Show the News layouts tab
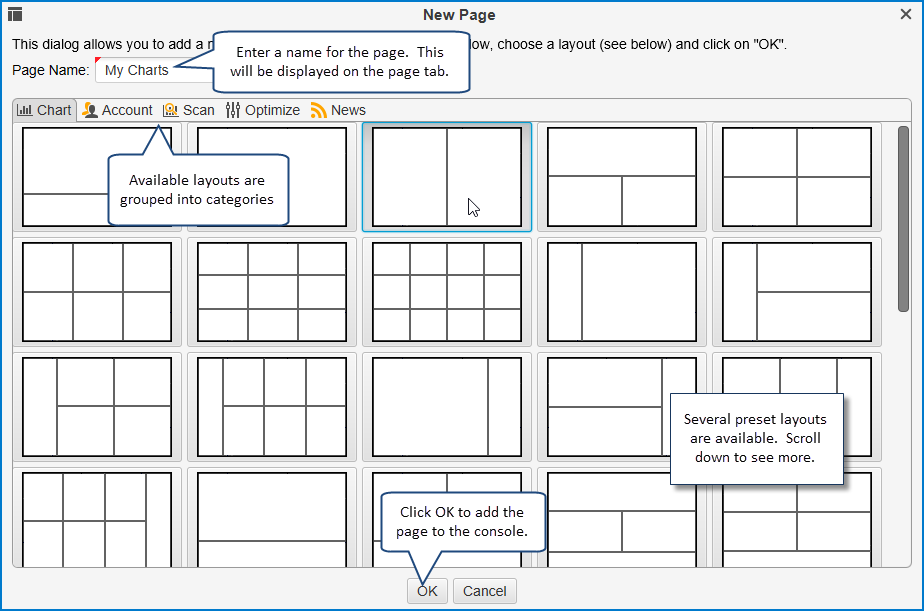This screenshot has height=611, width=924. (x=338, y=110)
